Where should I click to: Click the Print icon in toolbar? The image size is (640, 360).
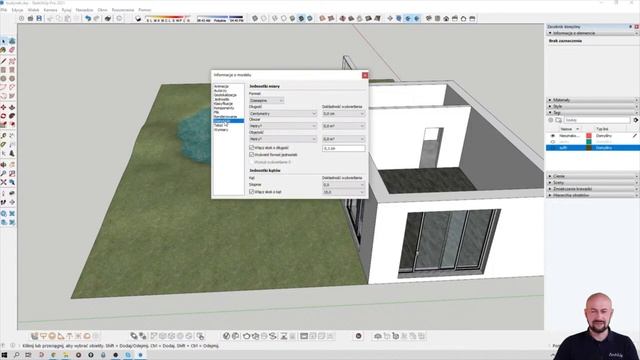pyautogui.click(x=108, y=18)
